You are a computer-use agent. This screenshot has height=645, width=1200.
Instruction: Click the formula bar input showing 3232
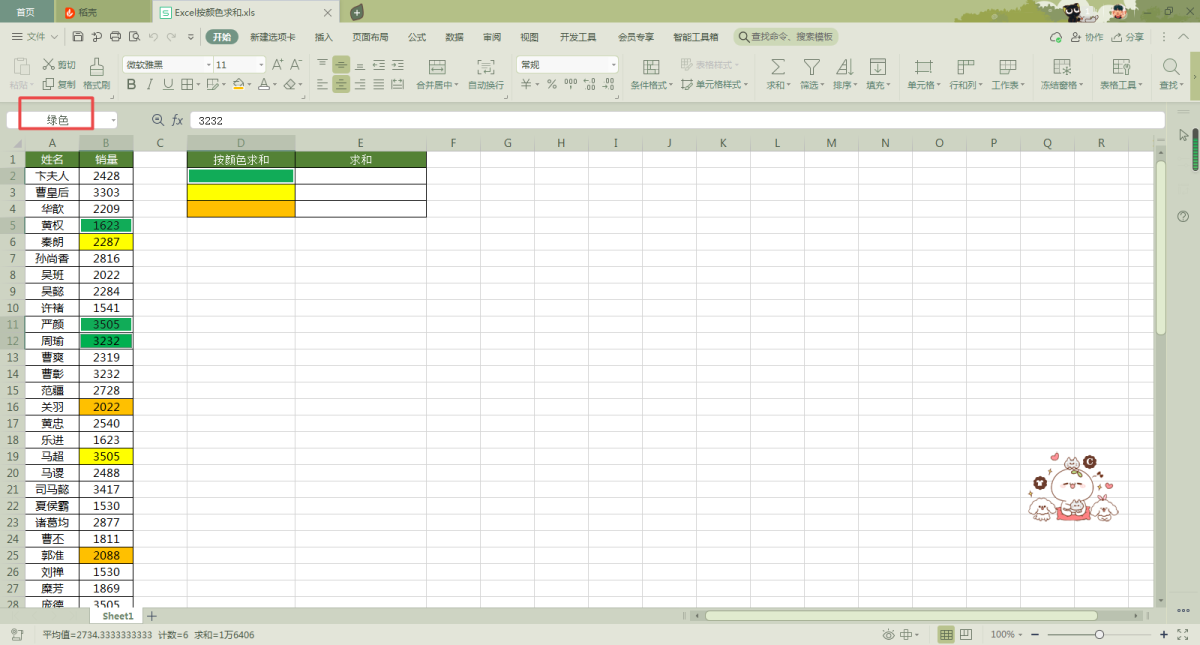tap(670, 120)
